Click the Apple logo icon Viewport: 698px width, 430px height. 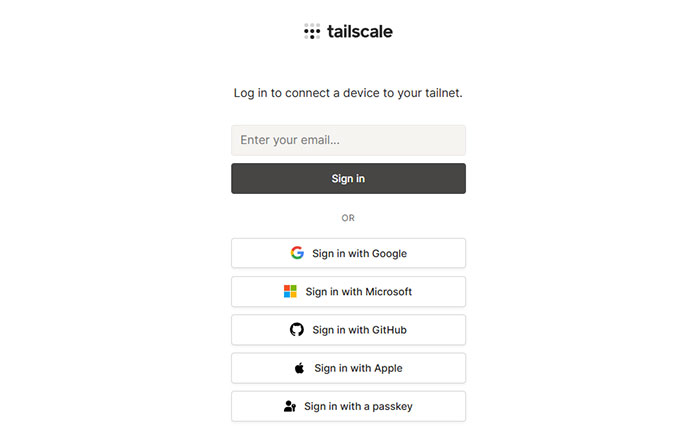point(299,368)
